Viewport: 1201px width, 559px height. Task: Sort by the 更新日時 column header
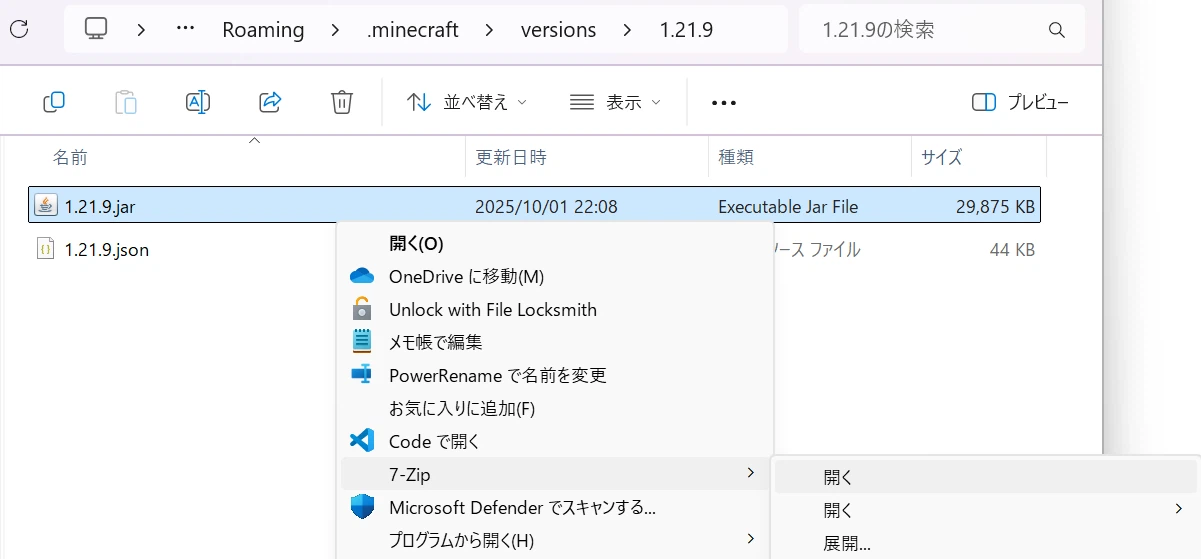511,157
